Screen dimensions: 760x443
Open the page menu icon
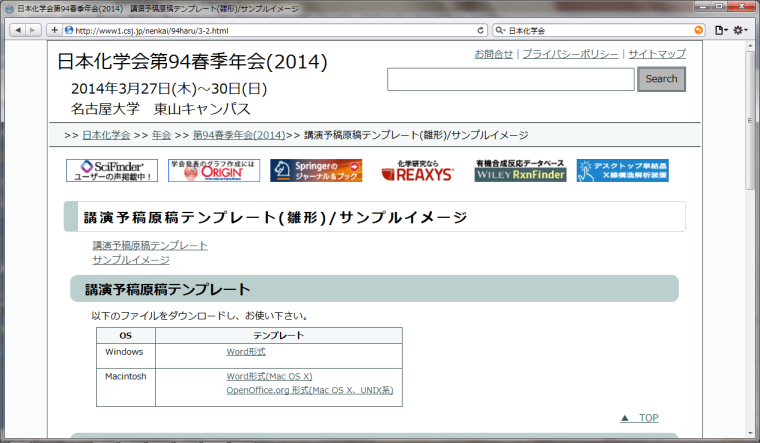tap(721, 30)
